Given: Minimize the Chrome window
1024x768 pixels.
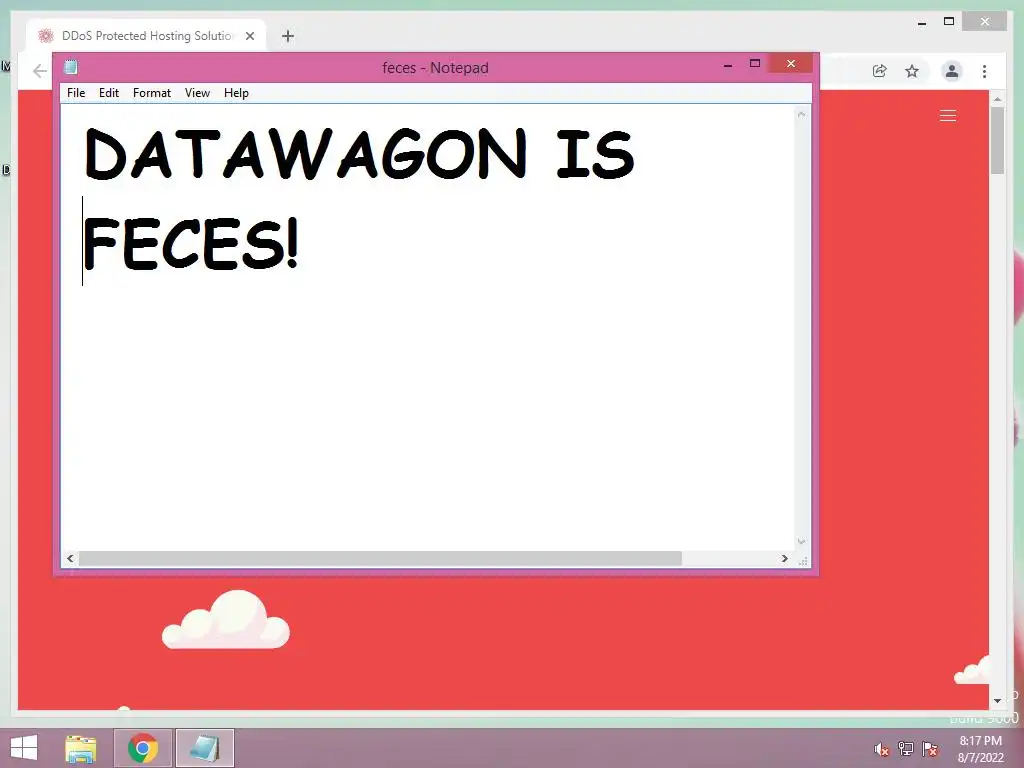Looking at the screenshot, I should coord(922,23).
